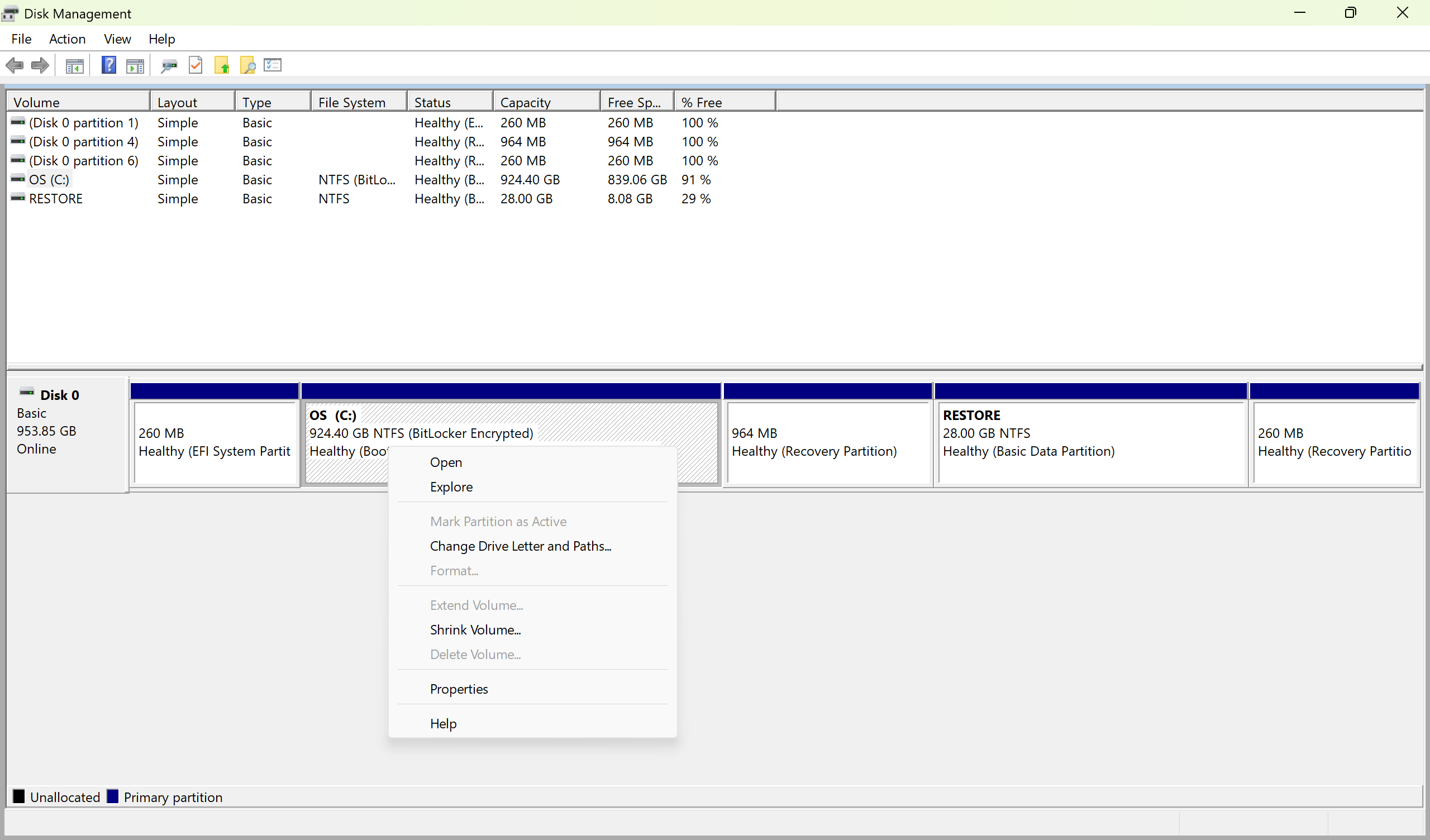1430x840 pixels.
Task: Click the folder with magnifier Explore icon
Action: pos(248,65)
